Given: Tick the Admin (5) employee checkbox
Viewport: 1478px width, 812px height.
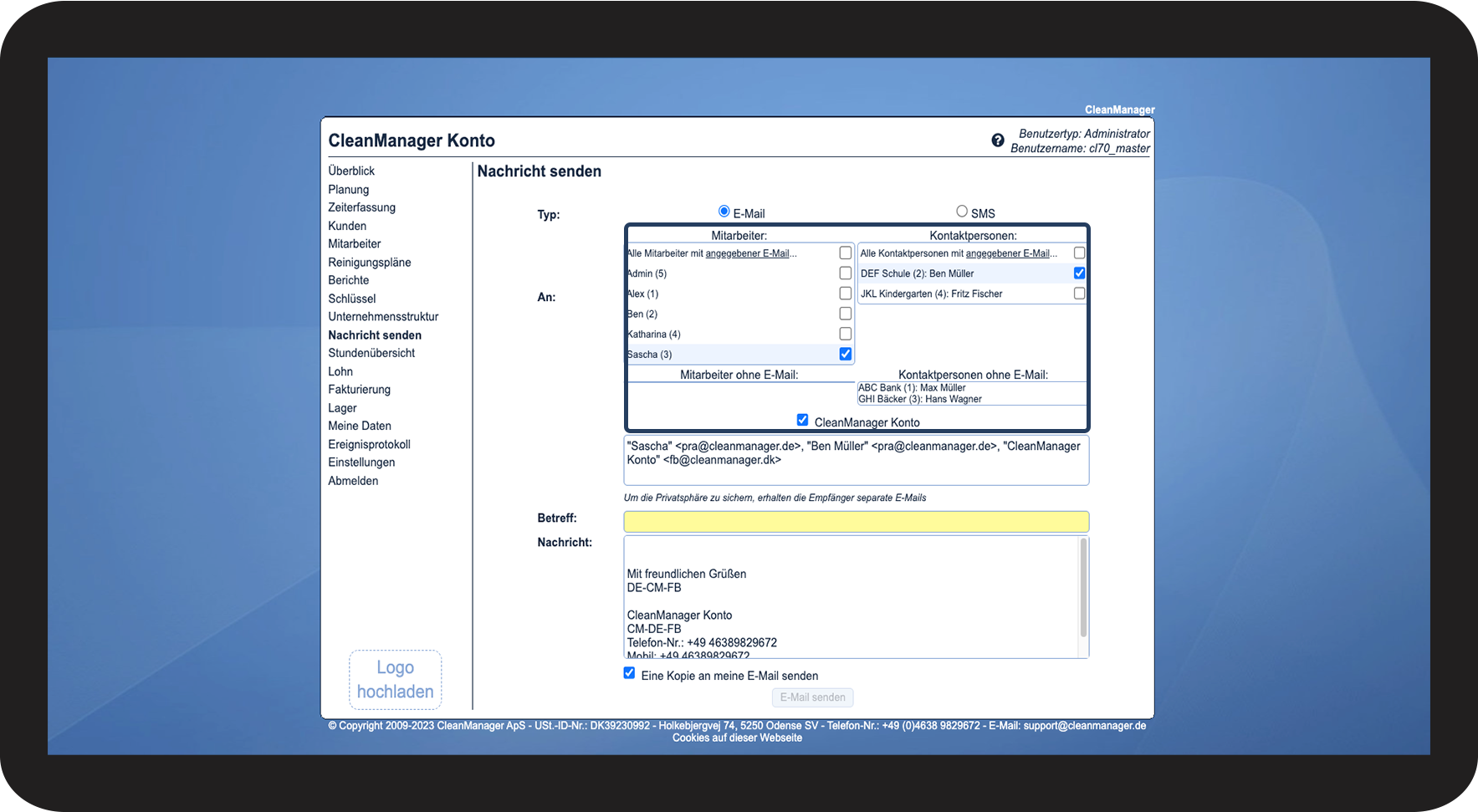Looking at the screenshot, I should pyautogui.click(x=846, y=273).
